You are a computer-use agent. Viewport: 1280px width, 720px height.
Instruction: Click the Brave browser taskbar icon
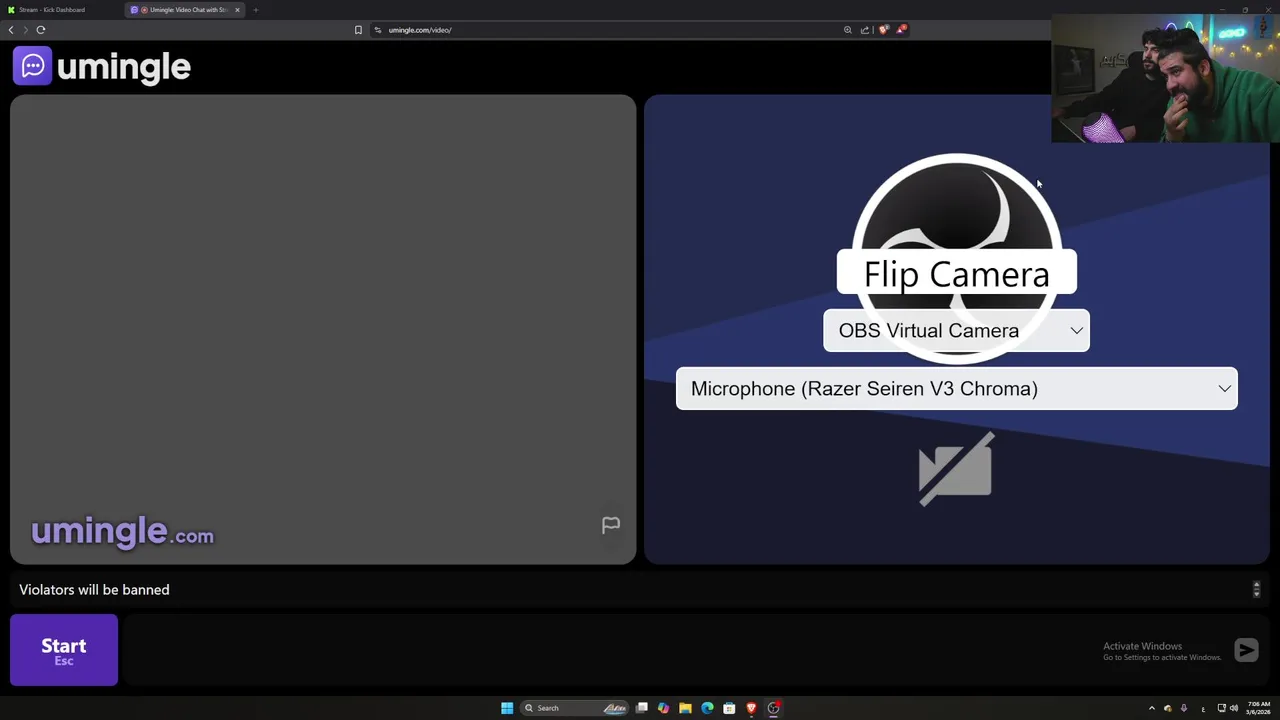point(751,708)
